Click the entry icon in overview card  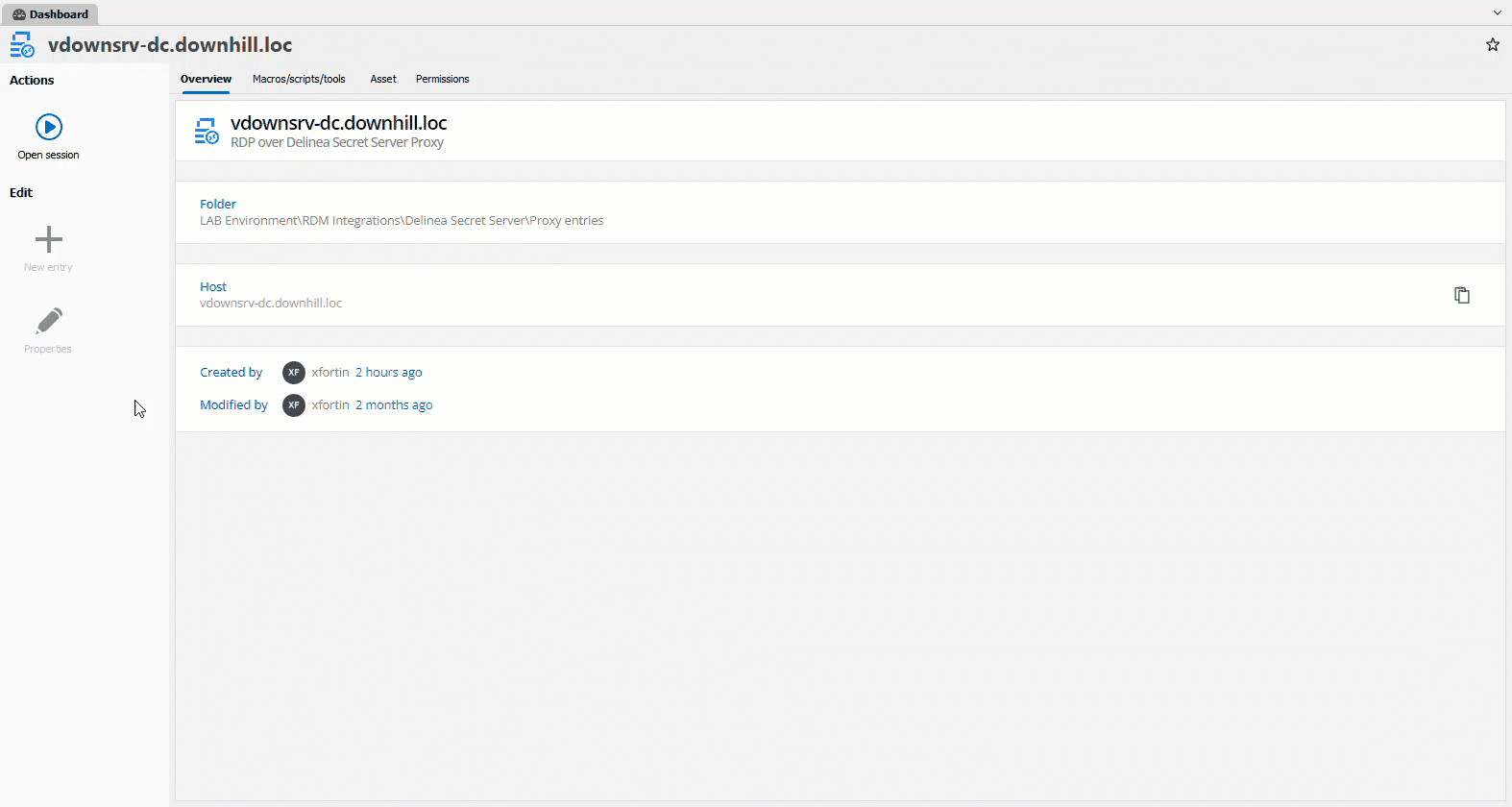[x=207, y=132]
